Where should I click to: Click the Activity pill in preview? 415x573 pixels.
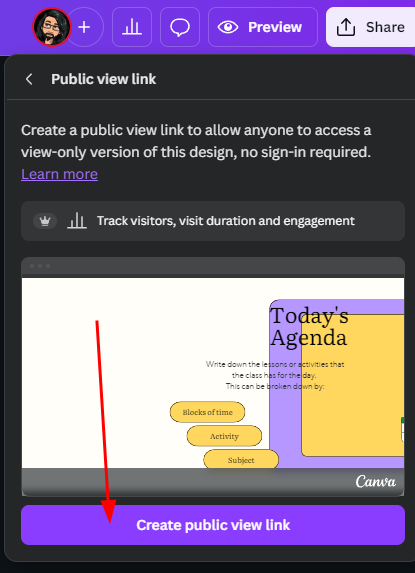coord(224,436)
